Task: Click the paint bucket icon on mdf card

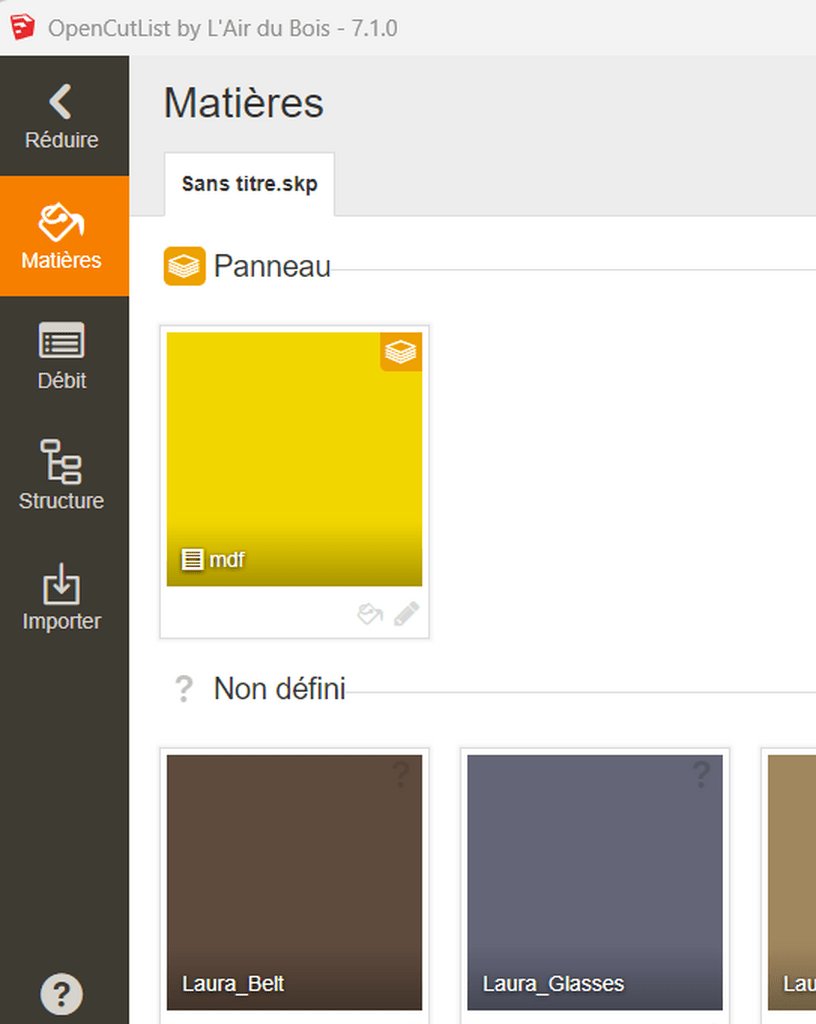Action: pyautogui.click(x=370, y=614)
